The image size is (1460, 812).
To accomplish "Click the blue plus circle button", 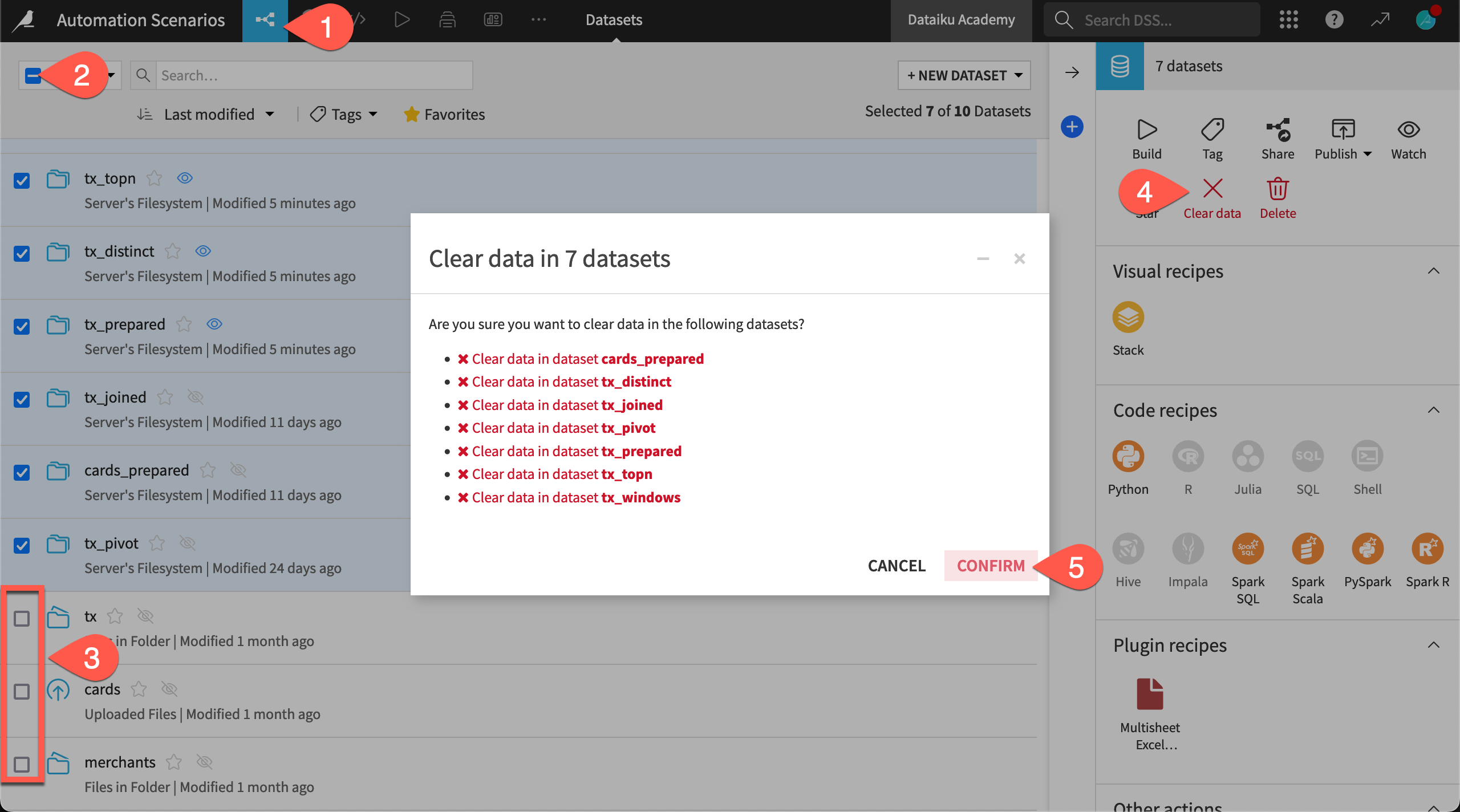I will (x=1072, y=127).
